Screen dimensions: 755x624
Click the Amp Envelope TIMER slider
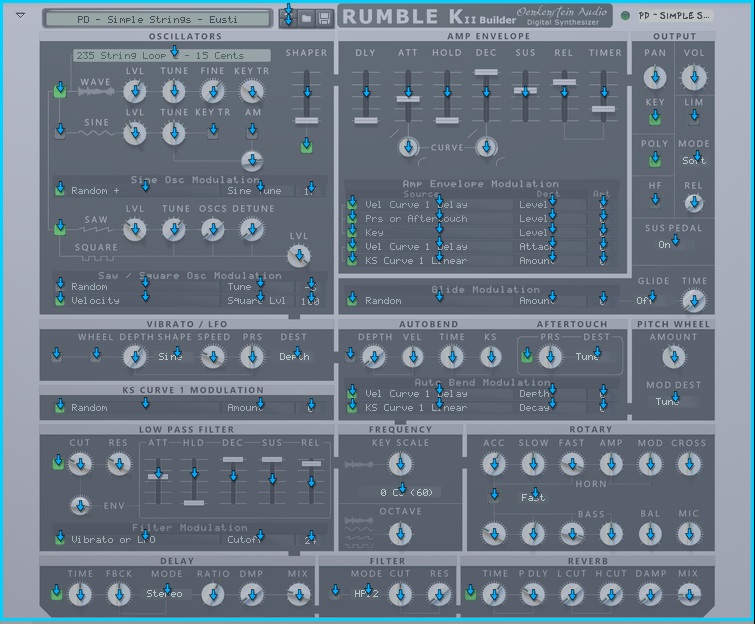point(603,96)
